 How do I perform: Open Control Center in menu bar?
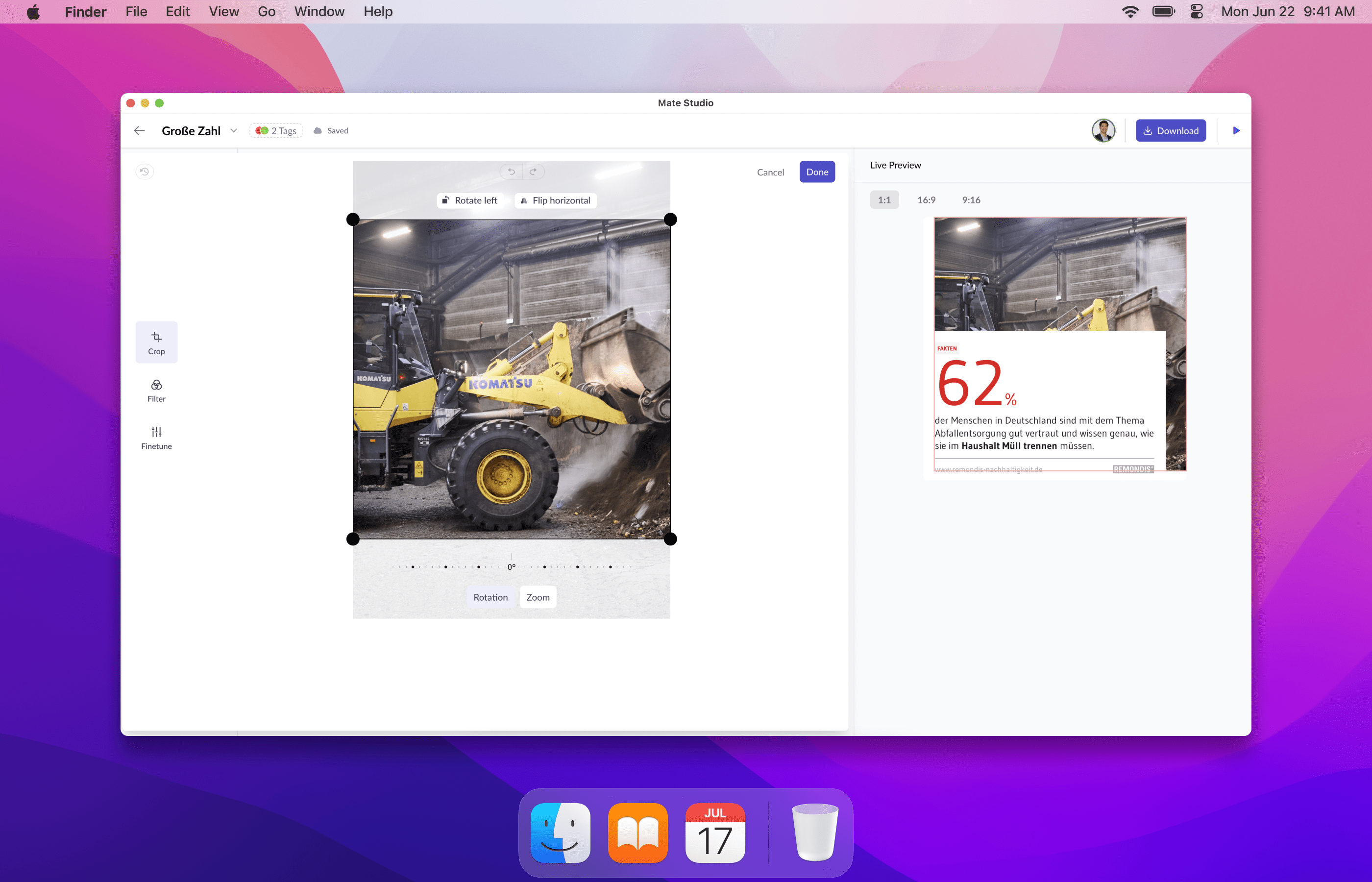coord(1197,11)
